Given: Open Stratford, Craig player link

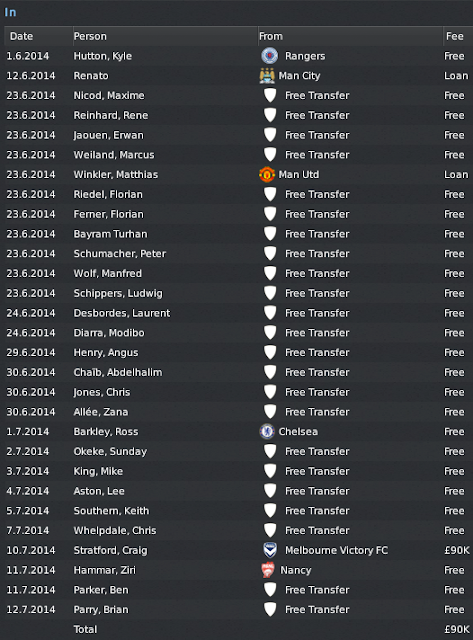Looking at the screenshot, I should (110, 551).
